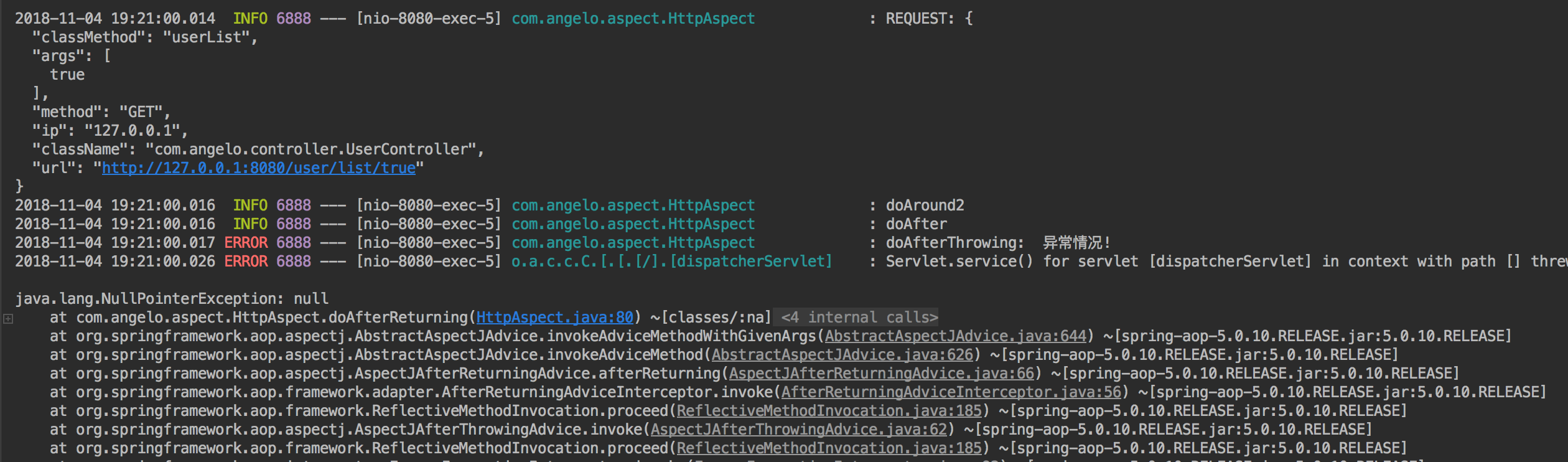
Task: Click the 'doAfterThrowing: 异常情况!' message
Action: coord(997,243)
